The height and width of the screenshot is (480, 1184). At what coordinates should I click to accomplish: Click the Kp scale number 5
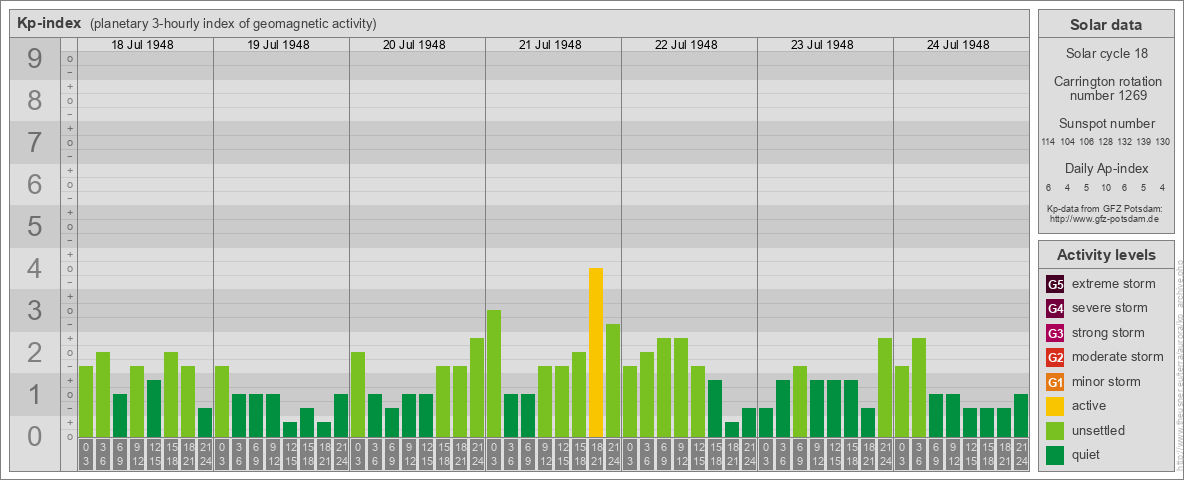coord(35,226)
